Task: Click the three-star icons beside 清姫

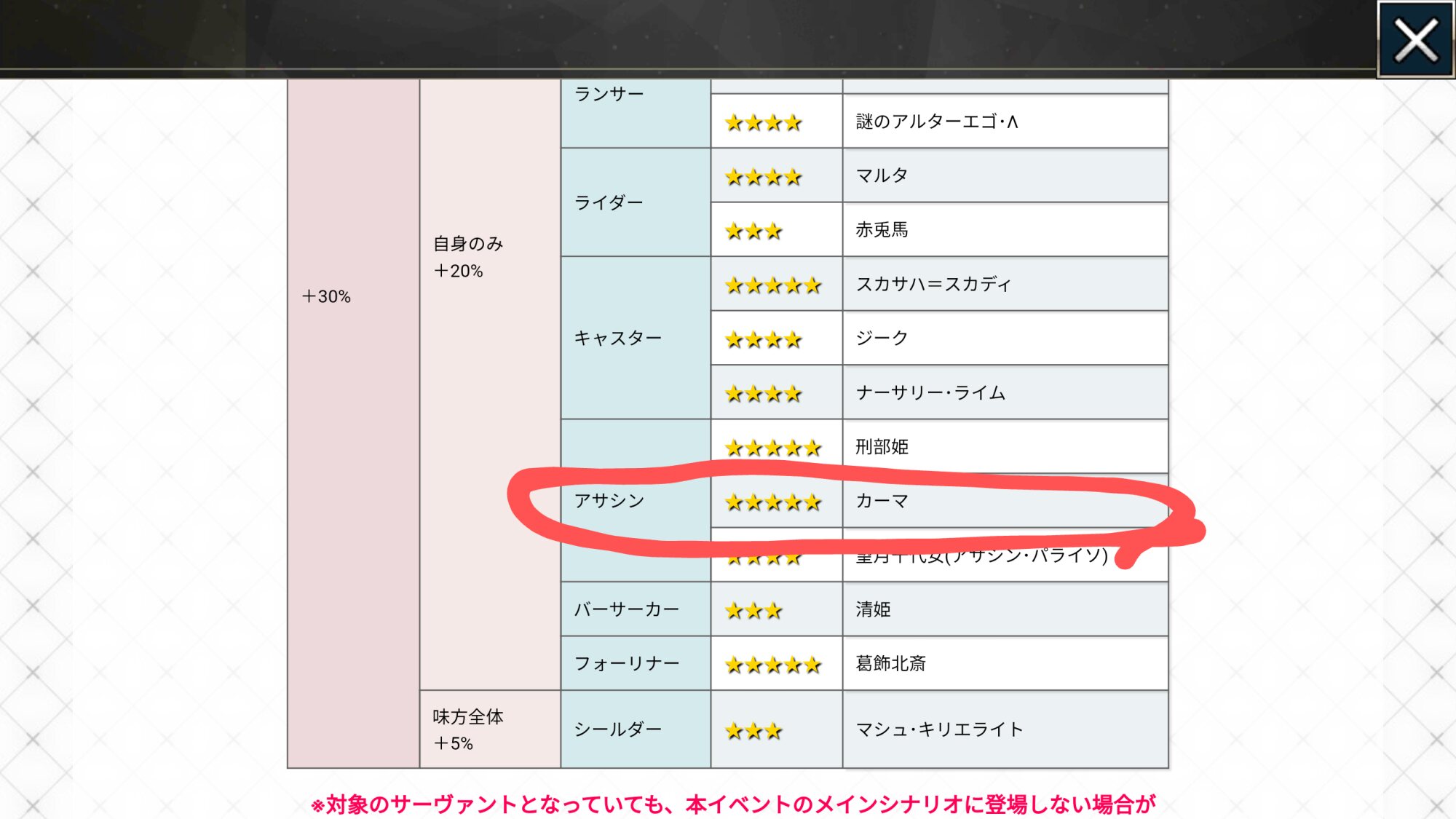Action: pyautogui.click(x=753, y=611)
